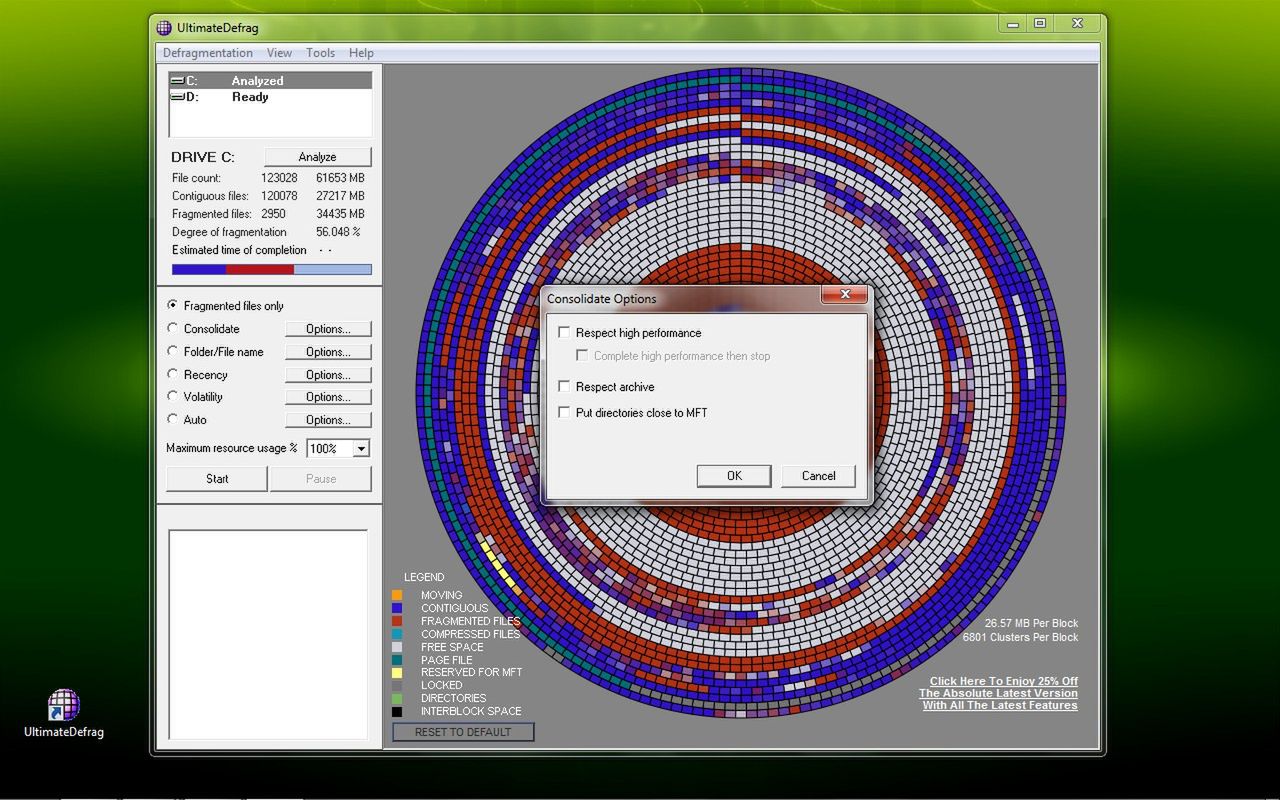
Task: Click the FREE SPACE legend swatch
Action: [397, 647]
